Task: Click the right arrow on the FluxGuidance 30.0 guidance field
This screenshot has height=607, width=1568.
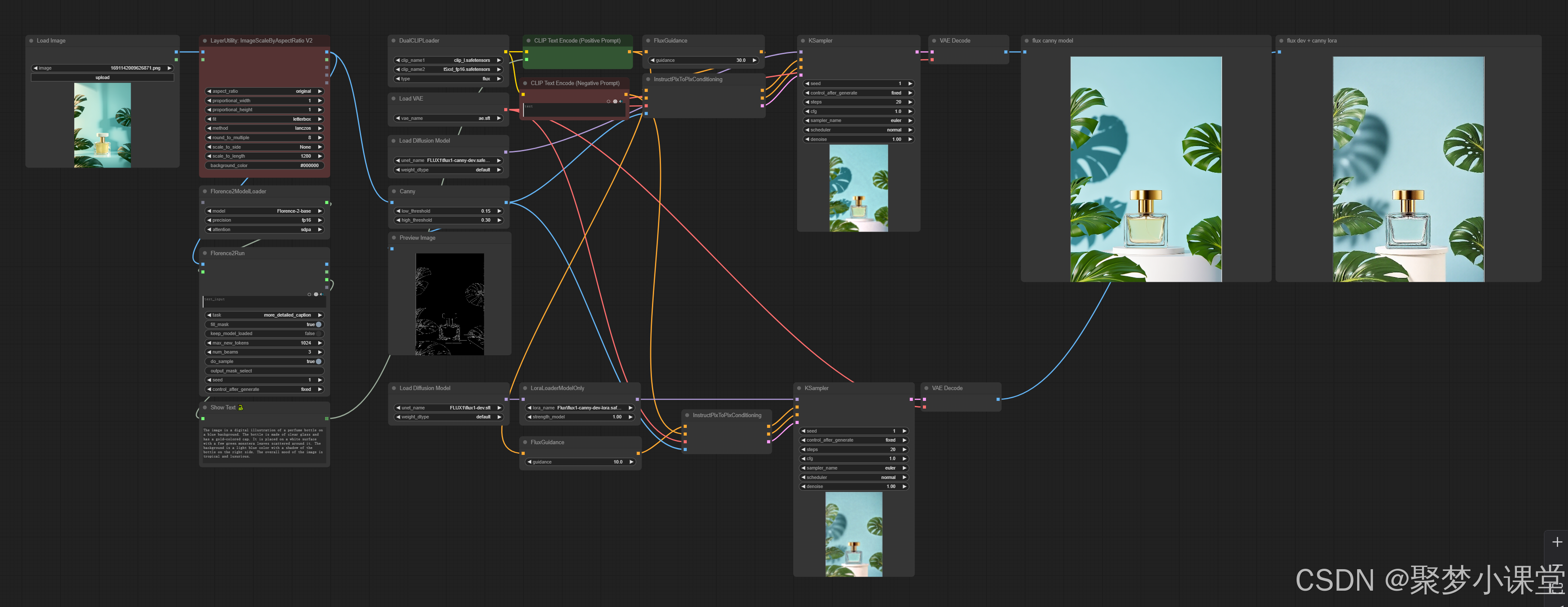Action: point(754,60)
